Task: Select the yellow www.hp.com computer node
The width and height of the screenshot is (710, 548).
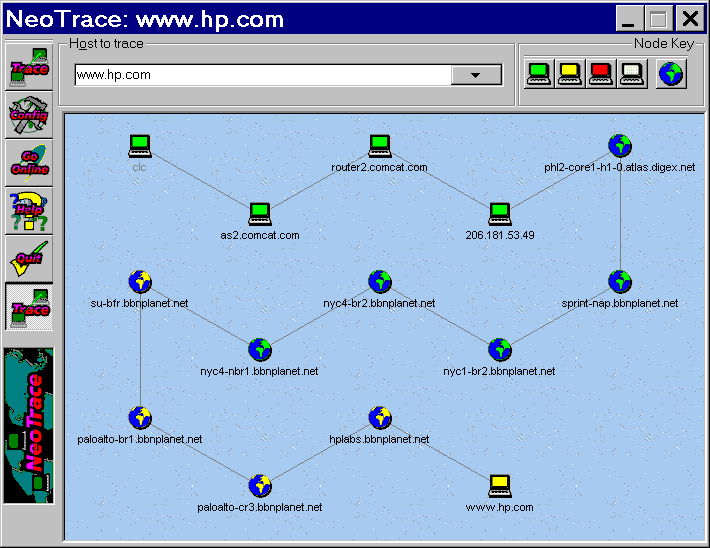Action: click(x=500, y=486)
